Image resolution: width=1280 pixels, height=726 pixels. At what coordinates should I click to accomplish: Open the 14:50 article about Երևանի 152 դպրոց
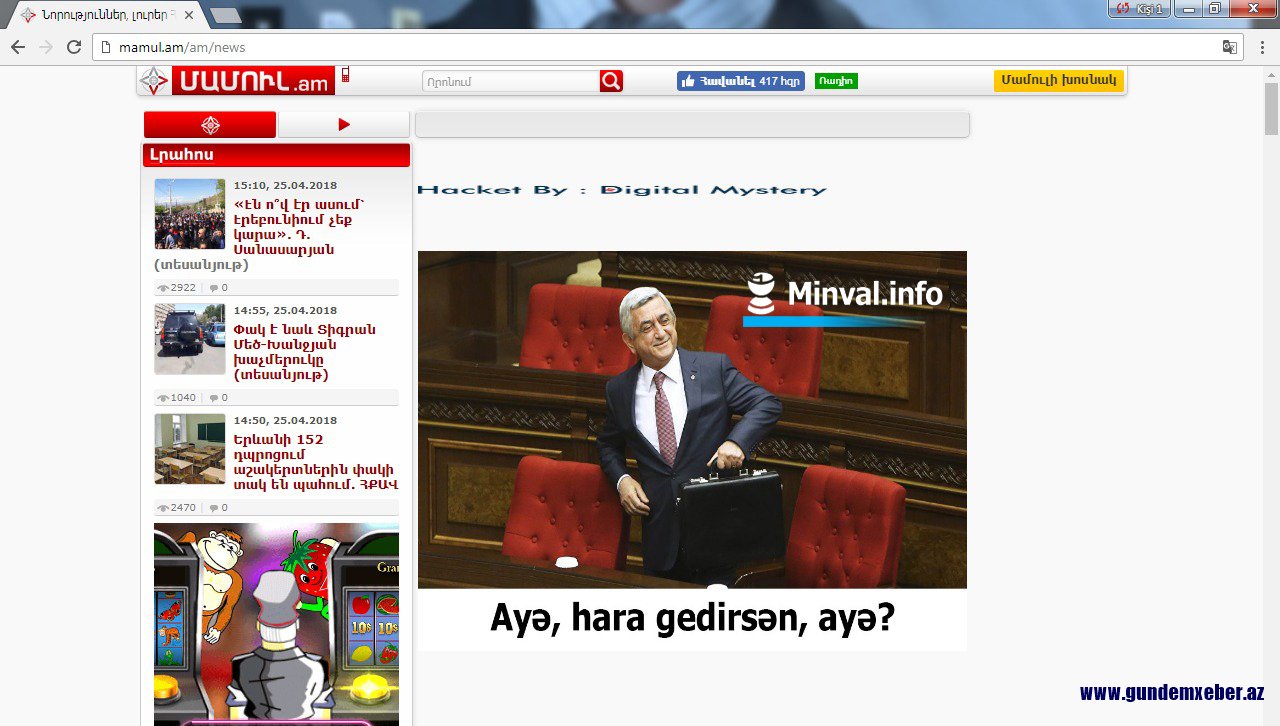coord(314,462)
